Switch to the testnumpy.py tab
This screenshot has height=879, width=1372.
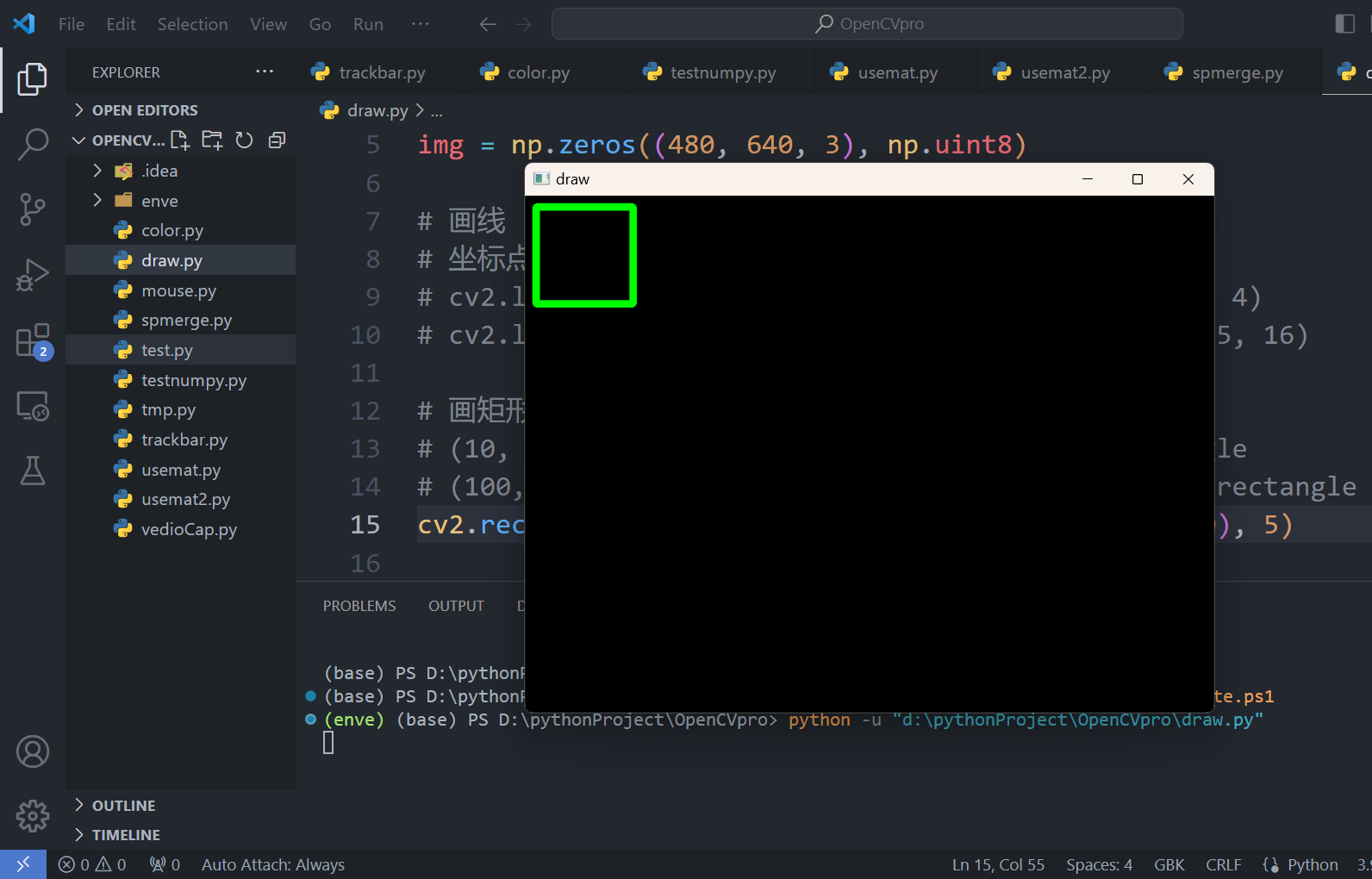point(722,72)
